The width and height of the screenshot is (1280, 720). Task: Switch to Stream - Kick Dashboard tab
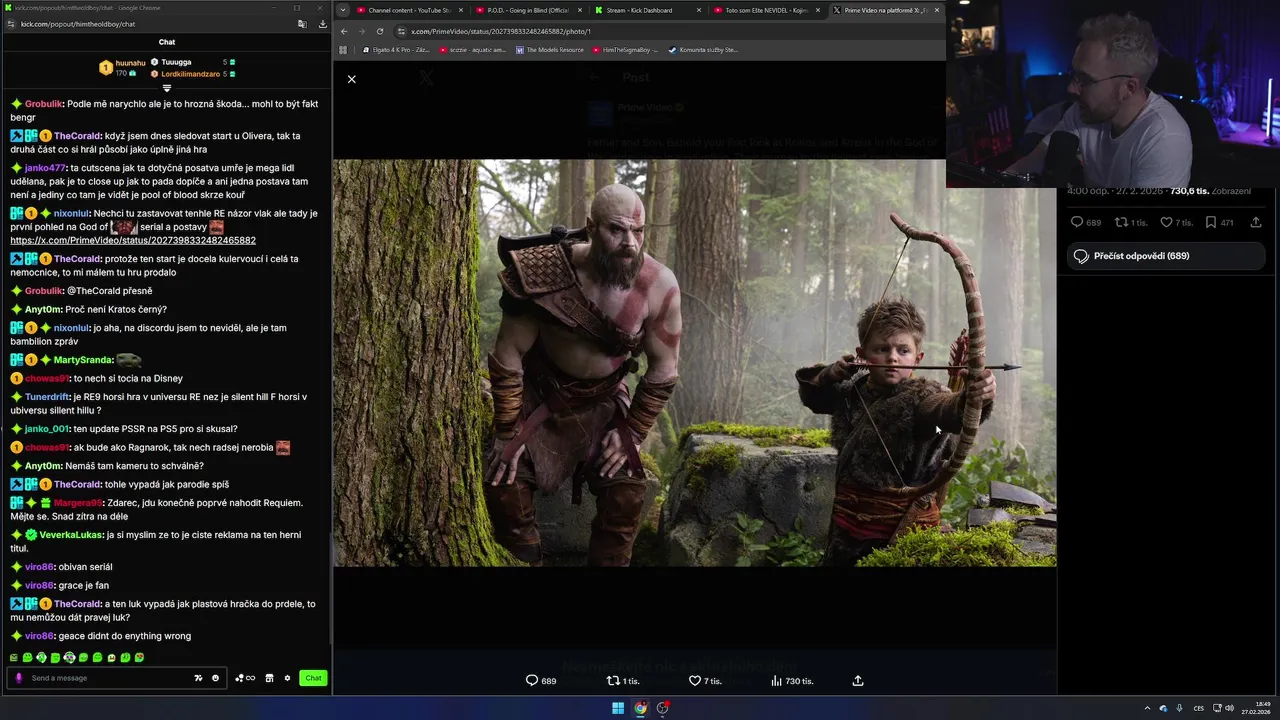click(647, 10)
